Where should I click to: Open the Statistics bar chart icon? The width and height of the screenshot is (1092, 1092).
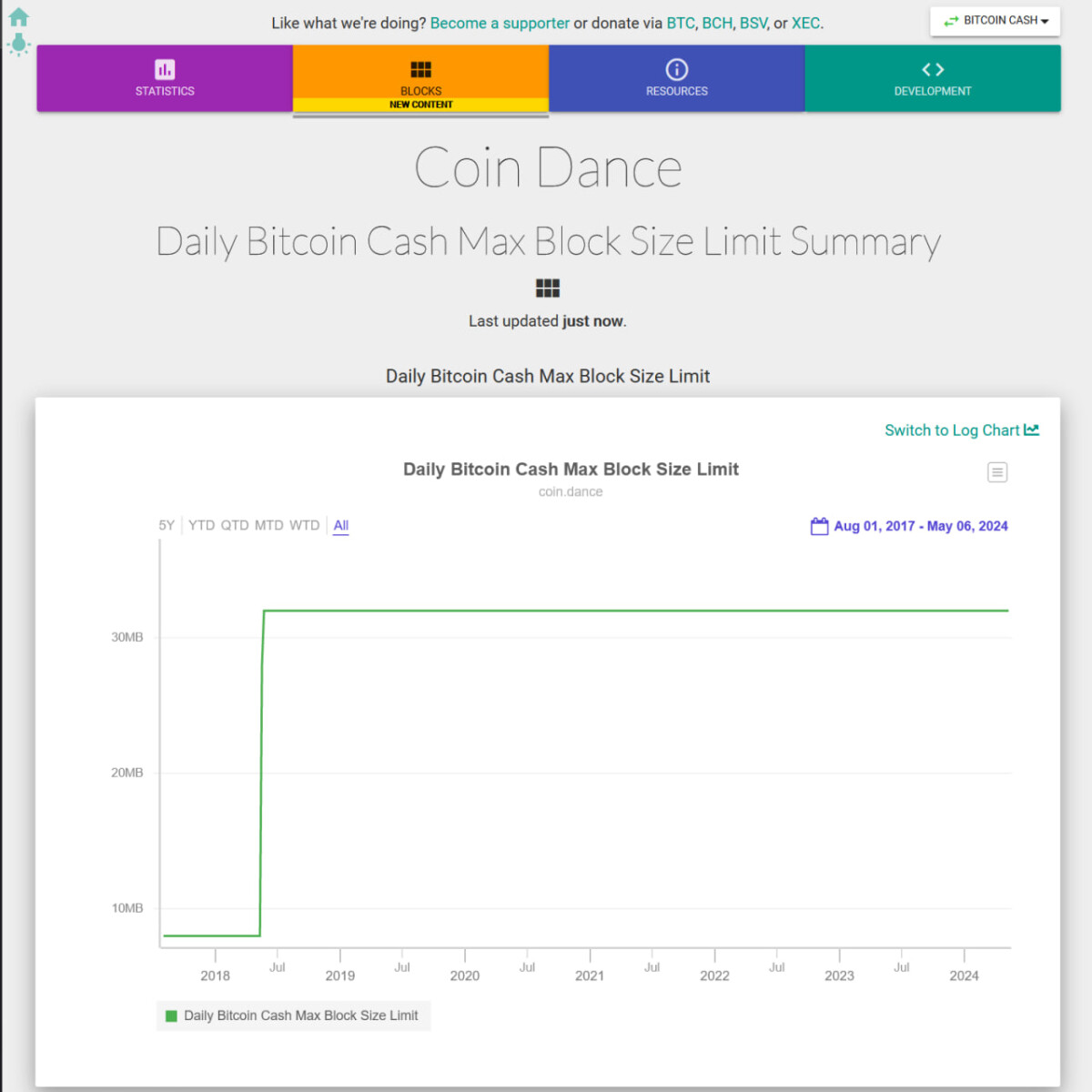[x=165, y=69]
